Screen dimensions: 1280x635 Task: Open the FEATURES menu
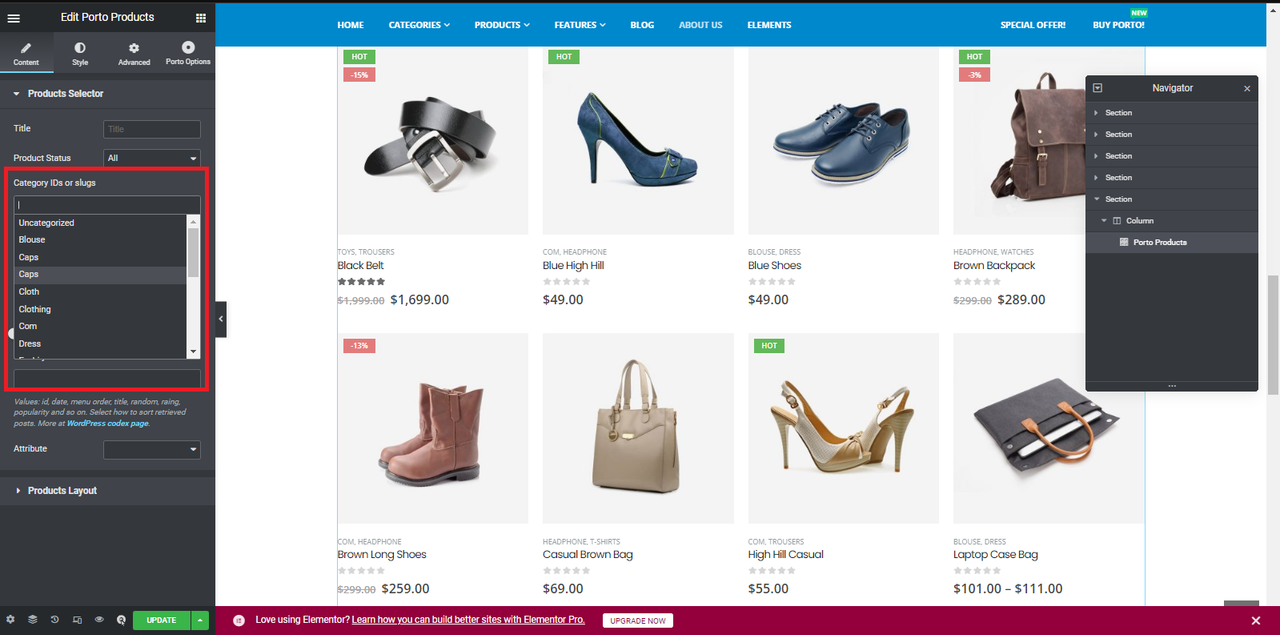coord(580,25)
